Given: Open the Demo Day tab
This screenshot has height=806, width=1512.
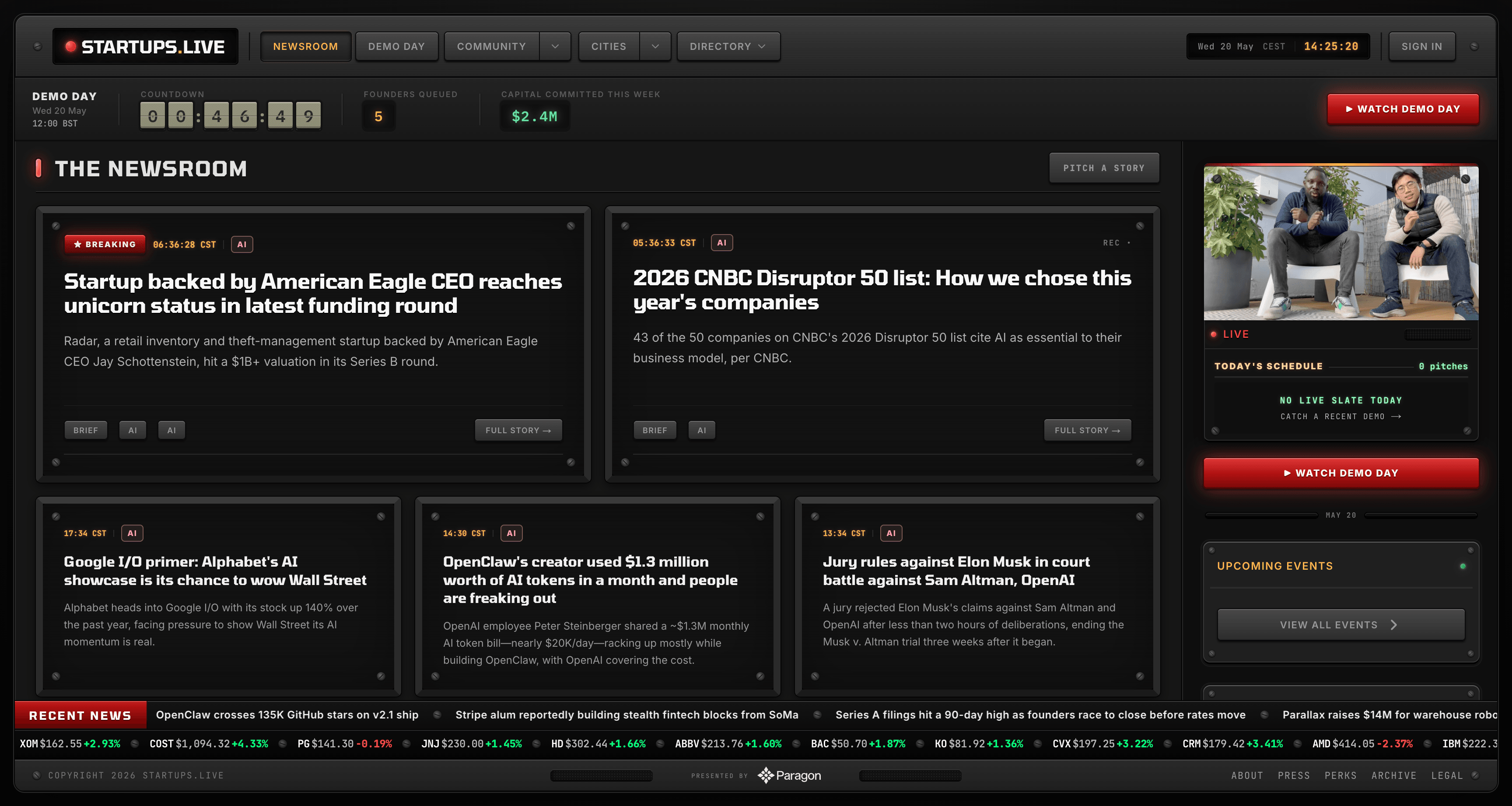Looking at the screenshot, I should (396, 46).
